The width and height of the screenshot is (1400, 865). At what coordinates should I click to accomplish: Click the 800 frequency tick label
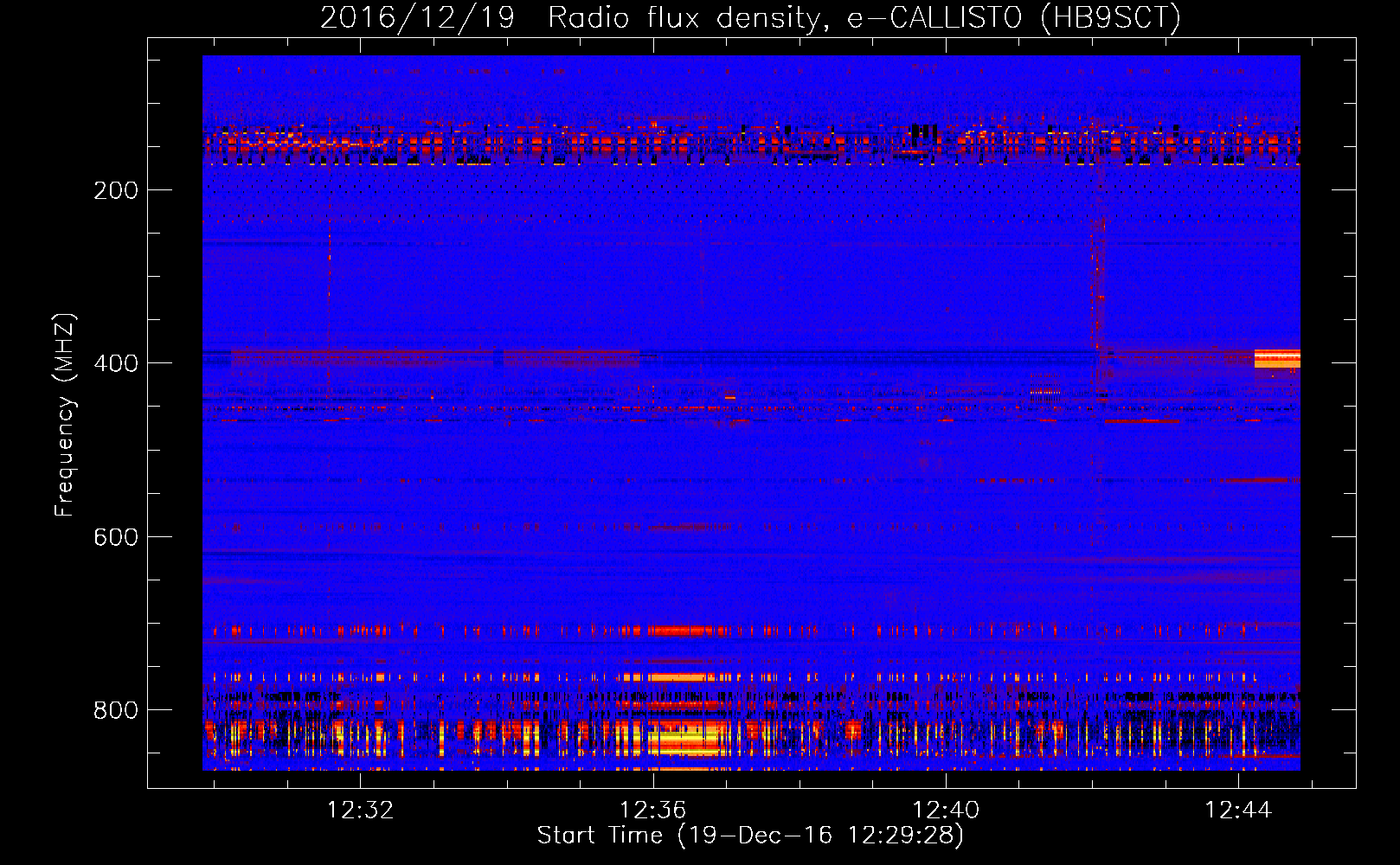click(116, 710)
